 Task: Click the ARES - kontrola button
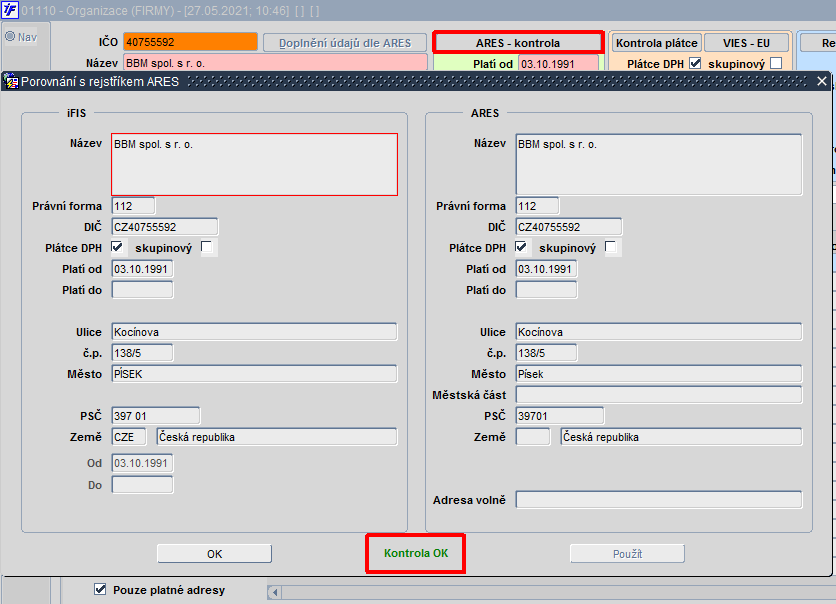(x=518, y=43)
